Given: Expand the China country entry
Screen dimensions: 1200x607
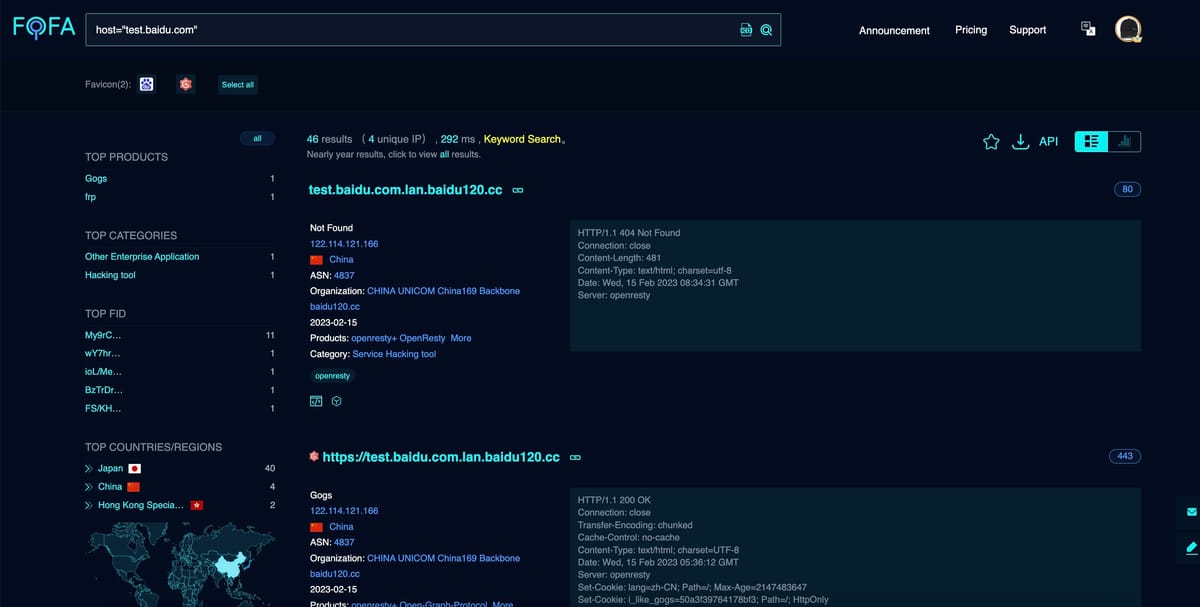Looking at the screenshot, I should tap(90, 486).
